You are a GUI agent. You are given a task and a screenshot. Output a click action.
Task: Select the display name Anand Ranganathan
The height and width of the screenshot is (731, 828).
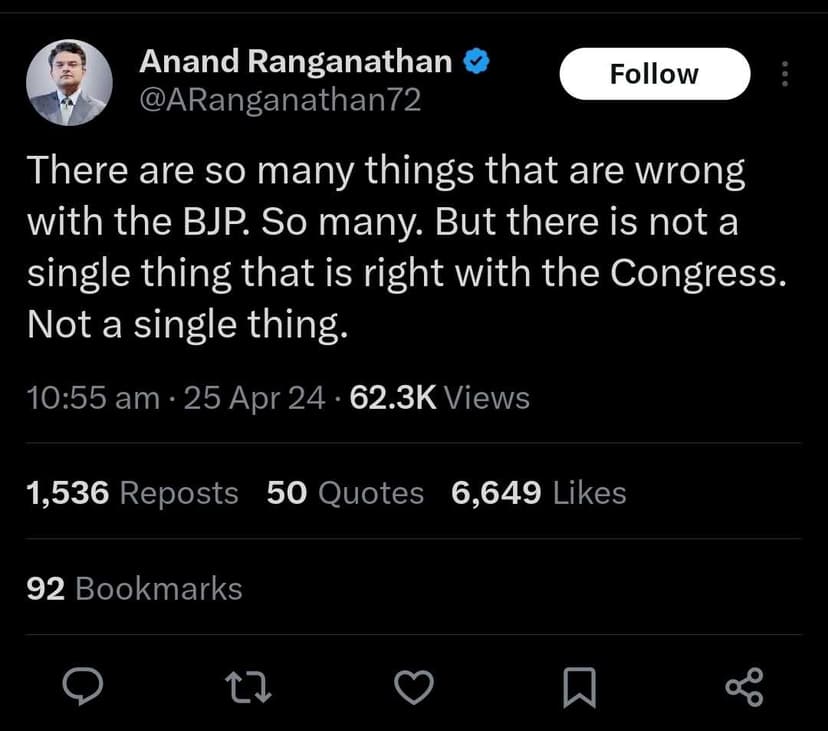coord(297,61)
